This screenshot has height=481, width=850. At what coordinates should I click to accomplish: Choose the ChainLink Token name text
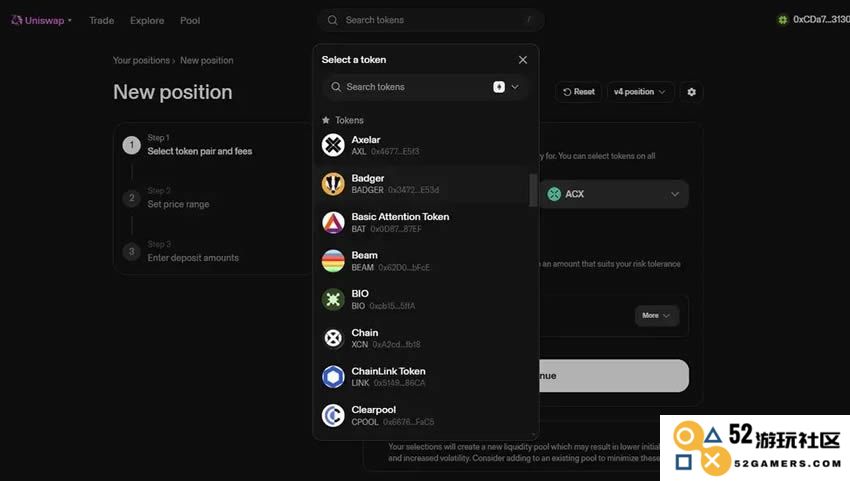pos(388,371)
